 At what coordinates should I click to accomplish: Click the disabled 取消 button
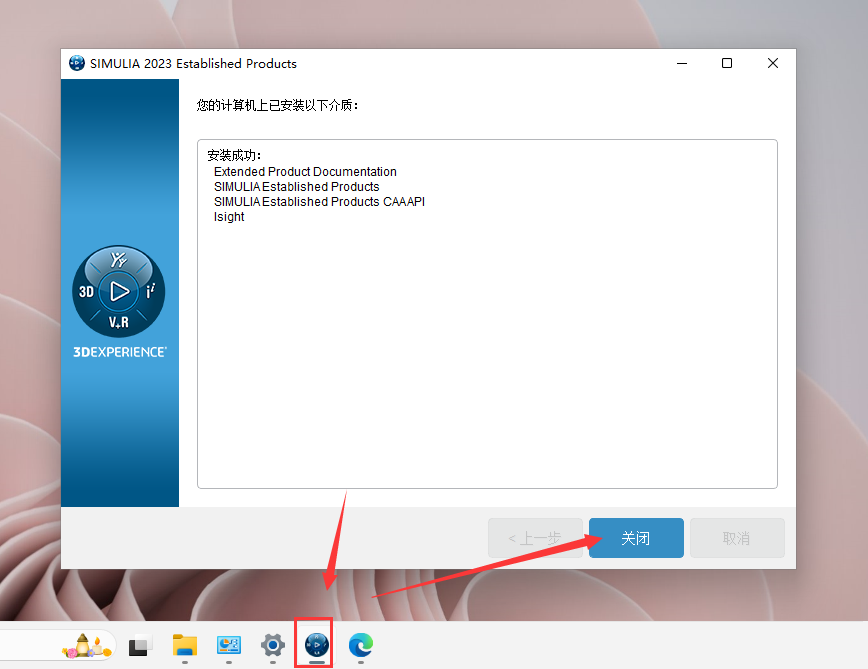737,538
